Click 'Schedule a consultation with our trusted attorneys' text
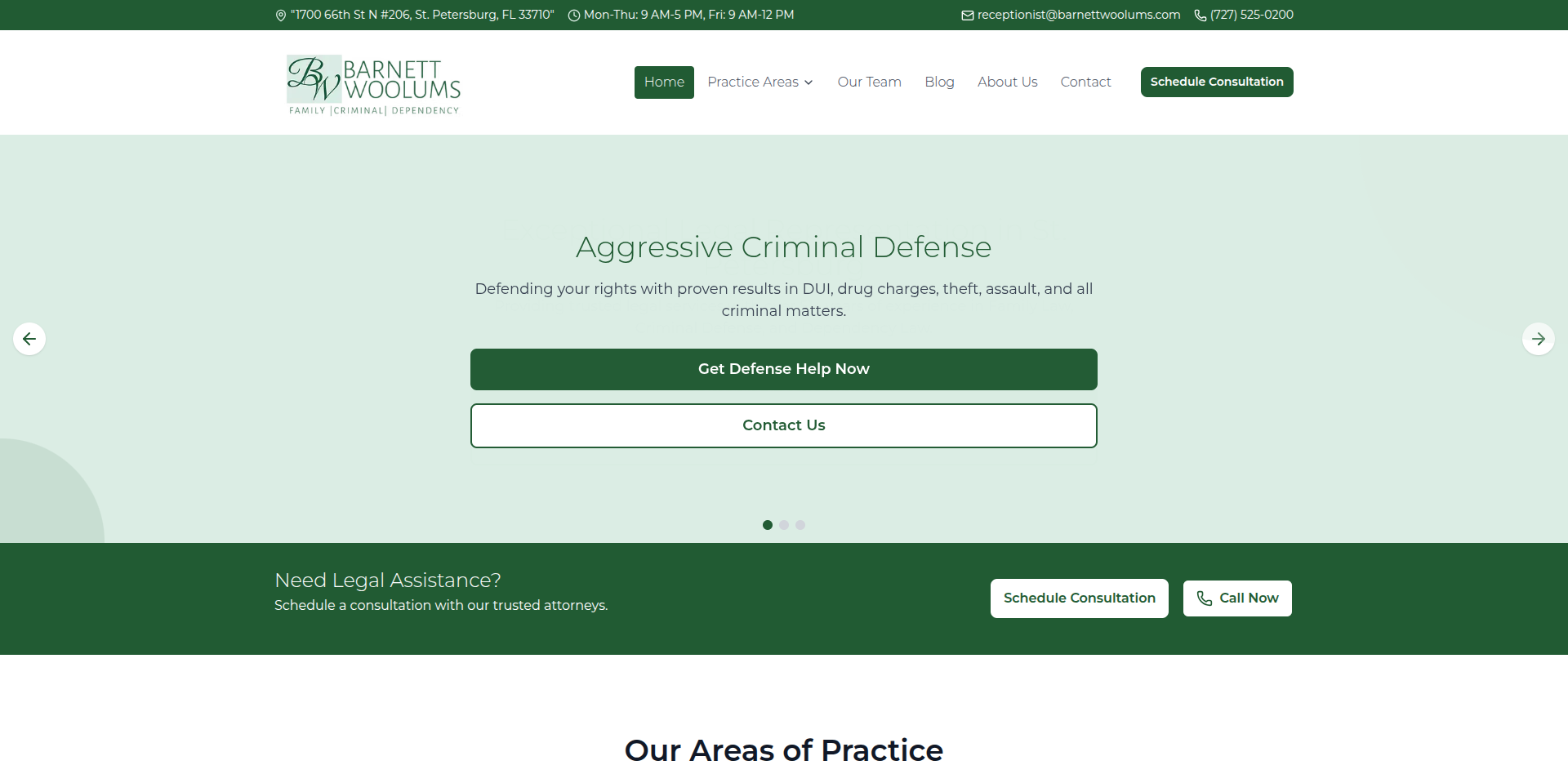 point(441,605)
